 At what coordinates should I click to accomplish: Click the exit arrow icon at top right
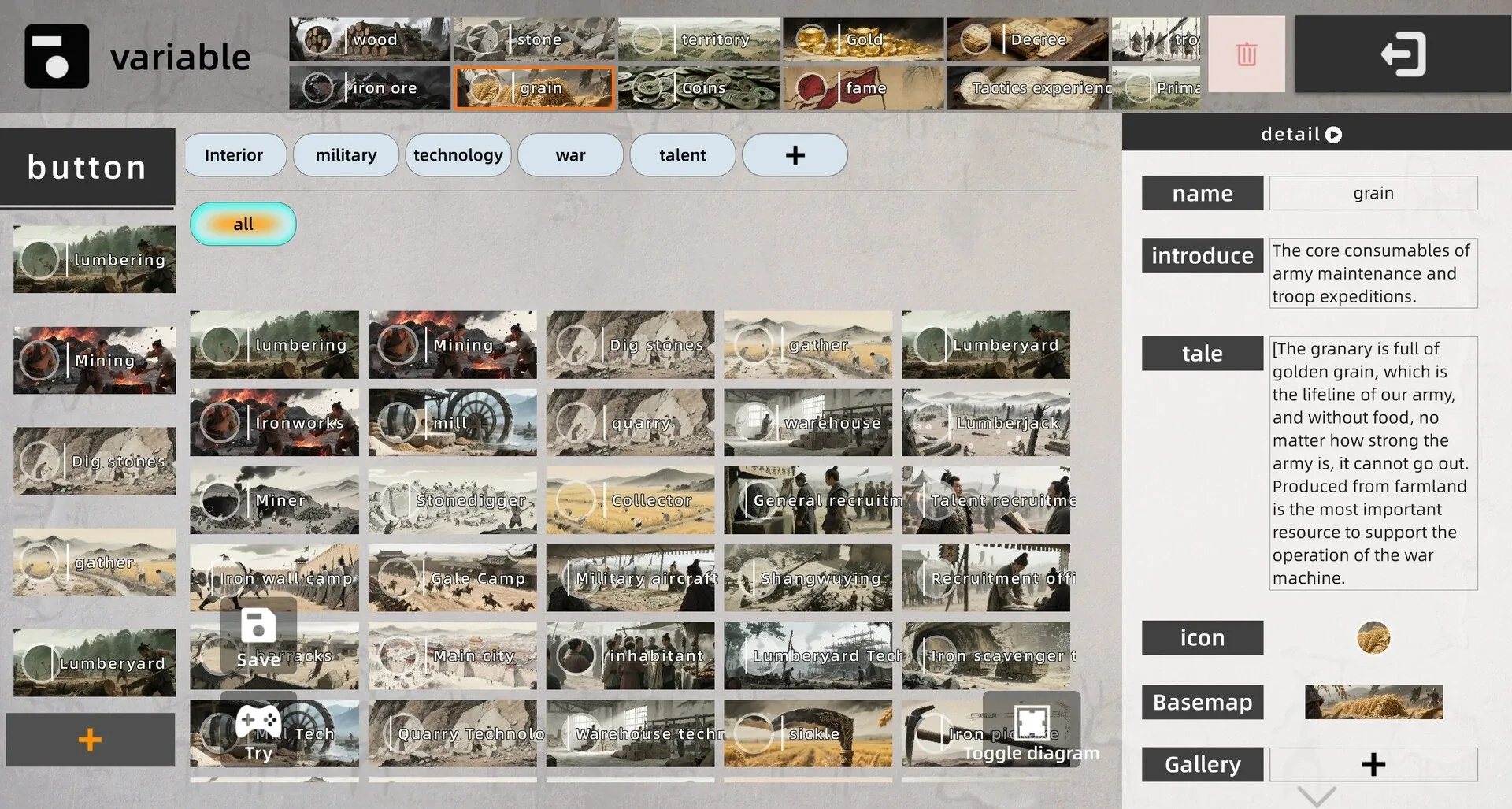pos(1403,54)
